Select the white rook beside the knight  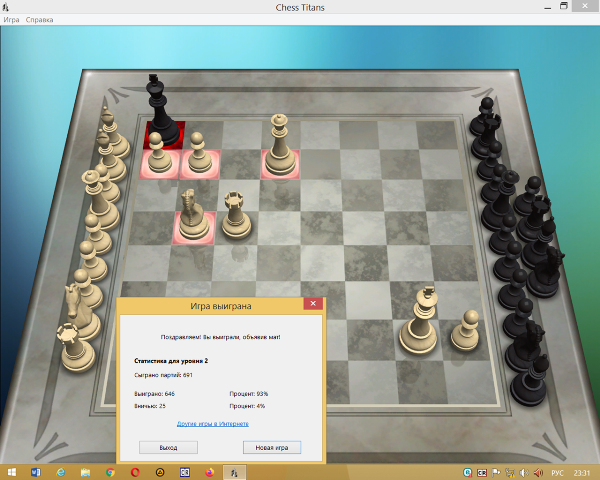coord(236,213)
